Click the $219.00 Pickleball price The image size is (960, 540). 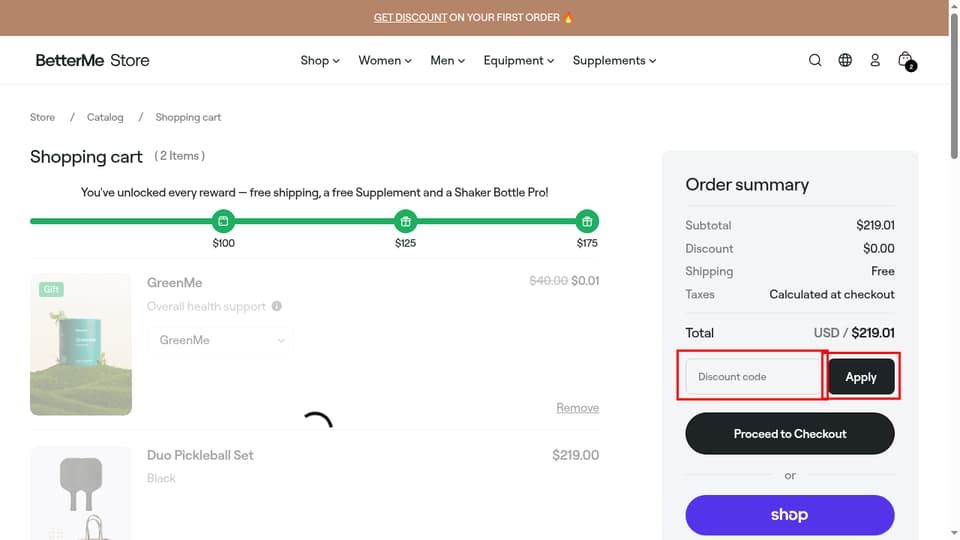click(x=576, y=455)
